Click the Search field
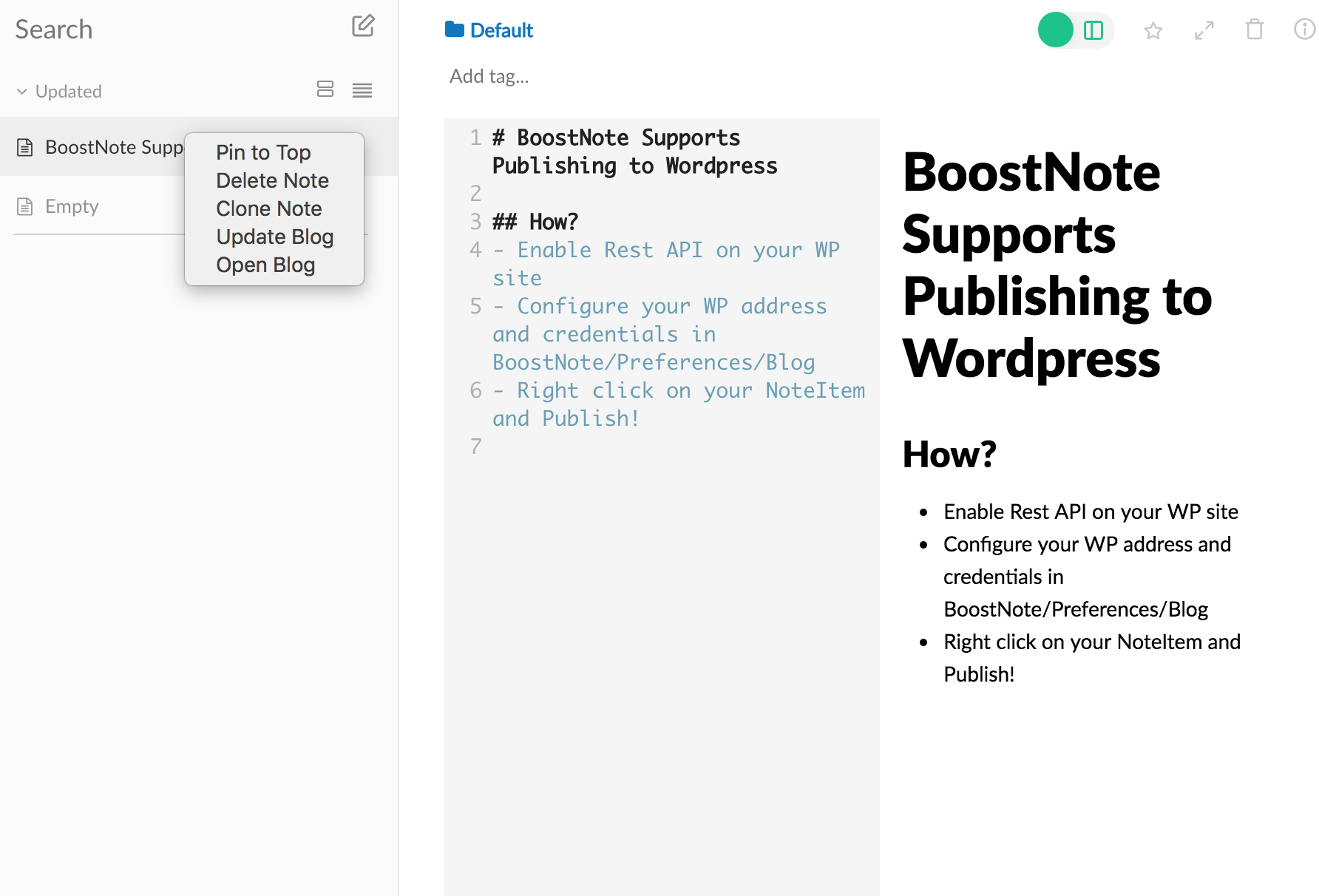Screen dimensions: 1319x896 pyautogui.click(x=54, y=30)
